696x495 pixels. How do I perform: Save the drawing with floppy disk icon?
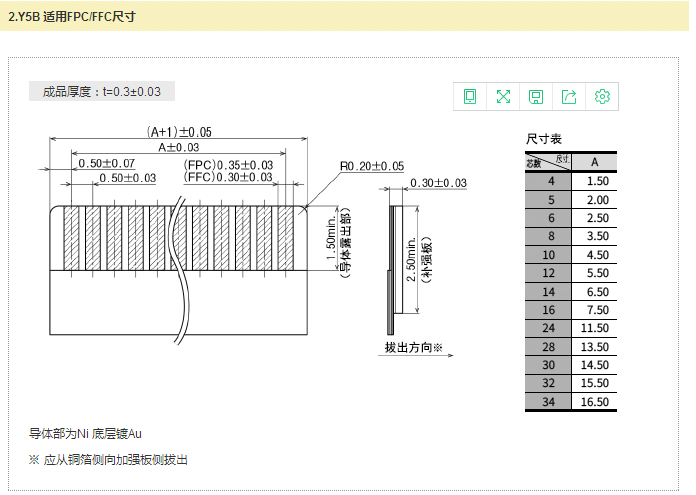tap(536, 96)
